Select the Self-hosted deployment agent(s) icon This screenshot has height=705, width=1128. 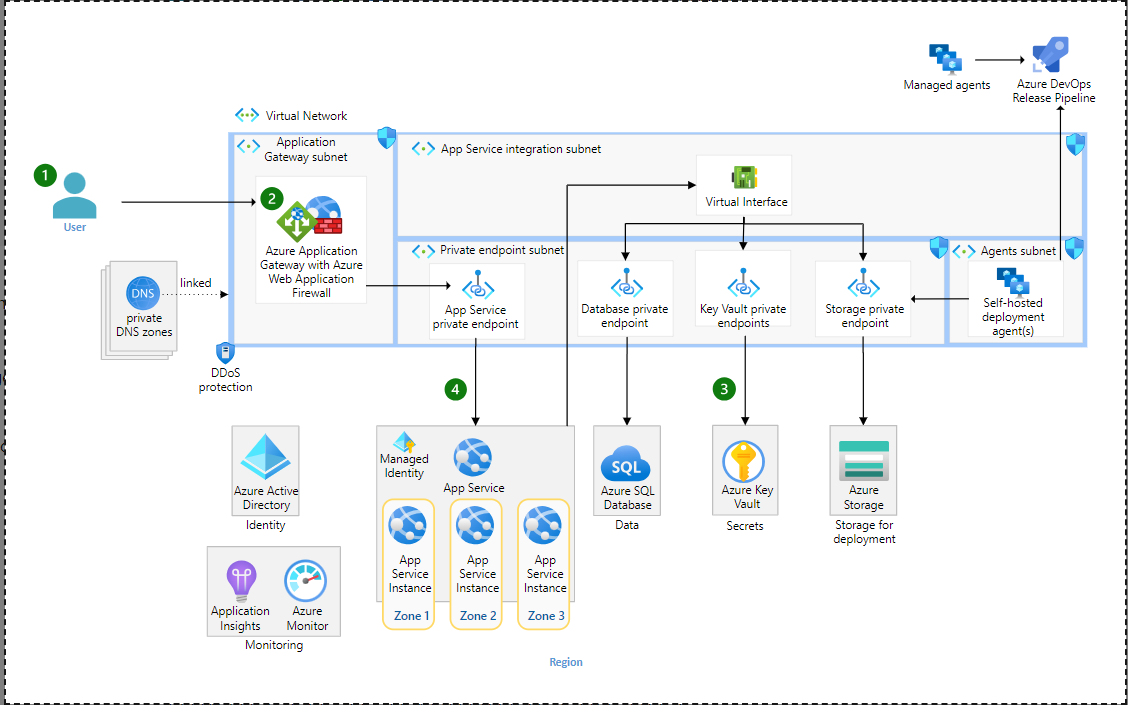tap(1012, 281)
